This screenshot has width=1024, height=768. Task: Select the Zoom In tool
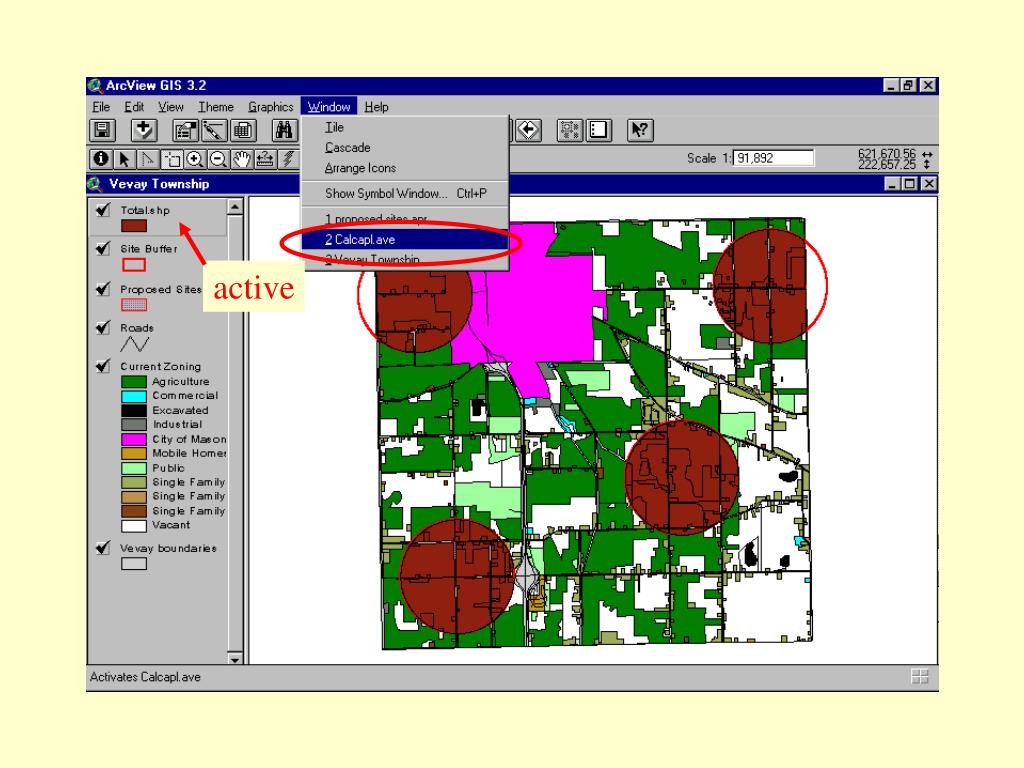point(195,159)
